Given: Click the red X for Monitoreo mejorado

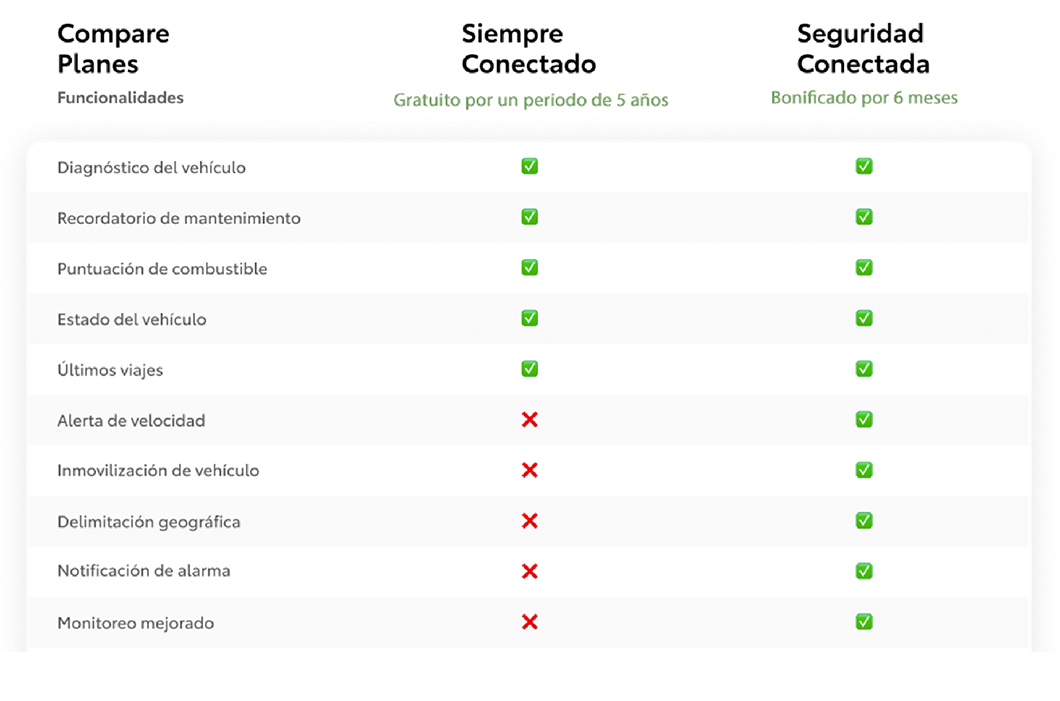Looking at the screenshot, I should [530, 622].
